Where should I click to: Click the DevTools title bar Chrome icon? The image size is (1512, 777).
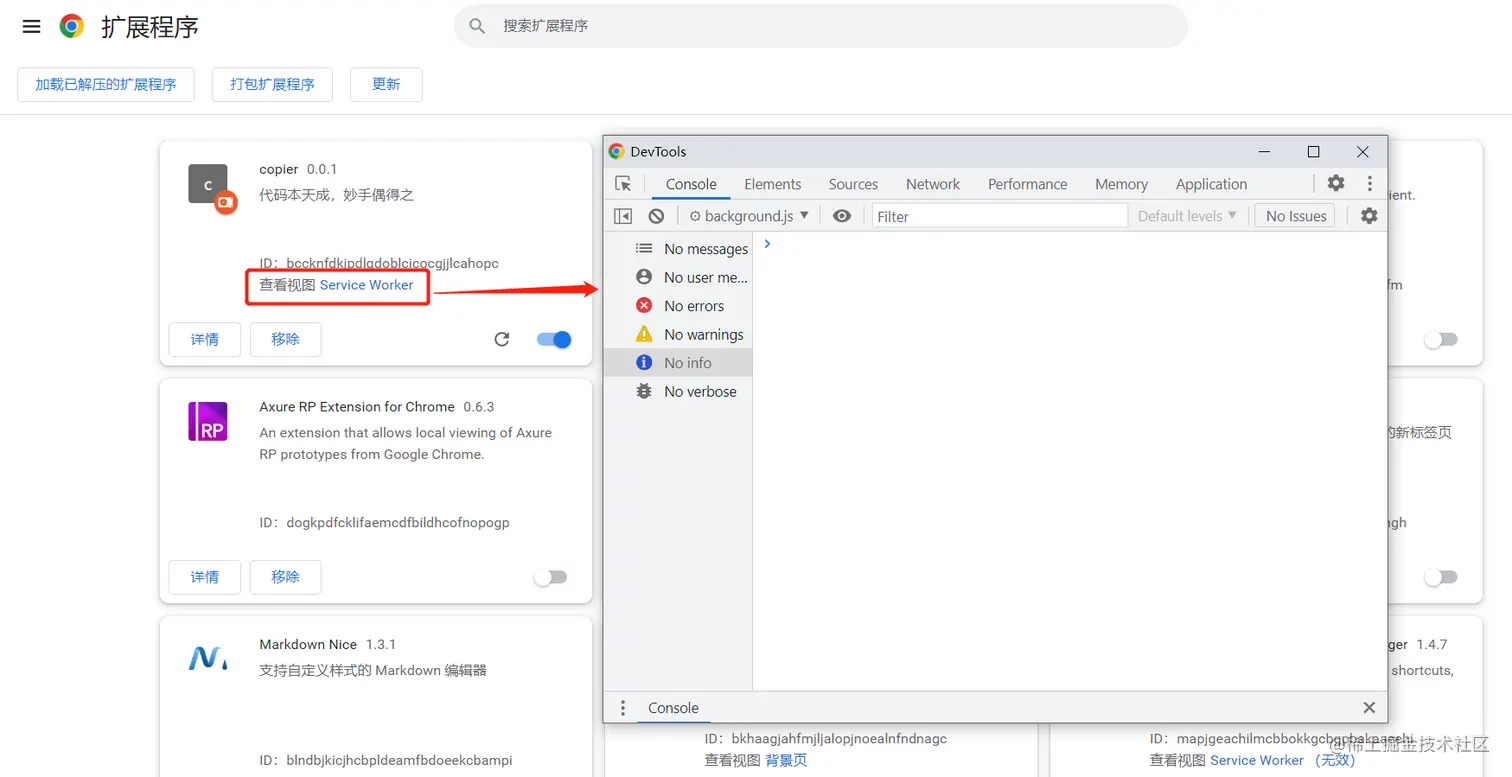616,152
